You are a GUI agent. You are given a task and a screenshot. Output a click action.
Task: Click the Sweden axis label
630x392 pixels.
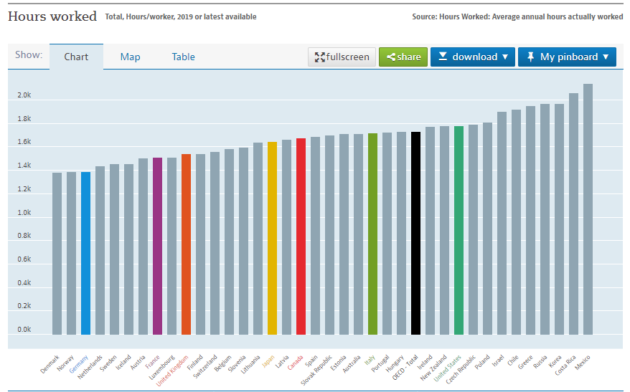109,363
